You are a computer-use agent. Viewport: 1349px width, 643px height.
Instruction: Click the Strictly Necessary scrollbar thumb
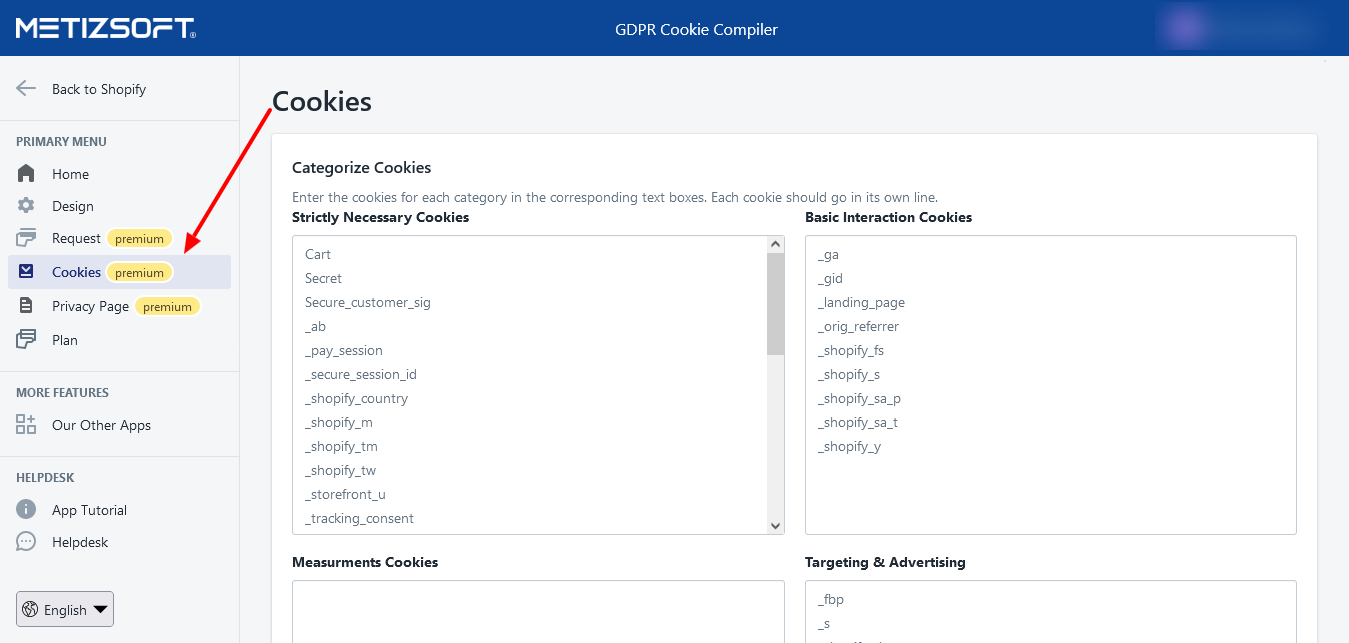click(x=775, y=303)
